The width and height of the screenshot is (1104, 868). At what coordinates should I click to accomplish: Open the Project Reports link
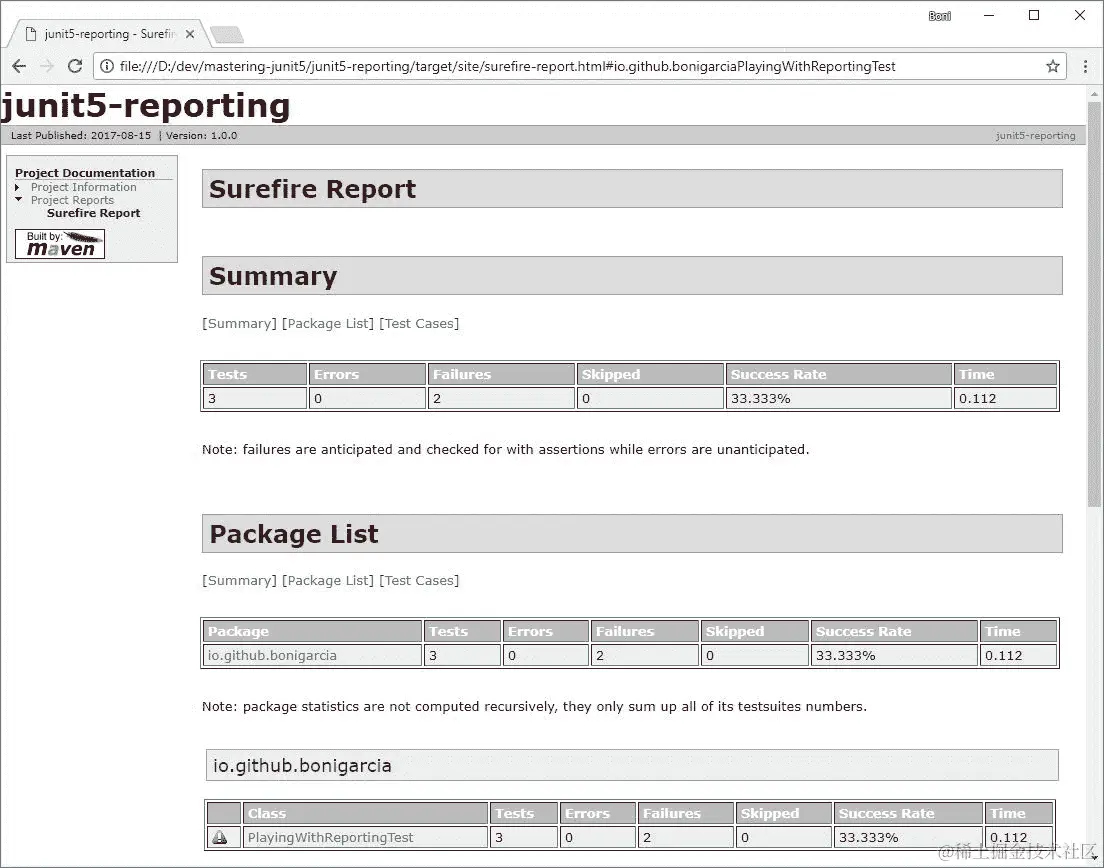coord(72,200)
